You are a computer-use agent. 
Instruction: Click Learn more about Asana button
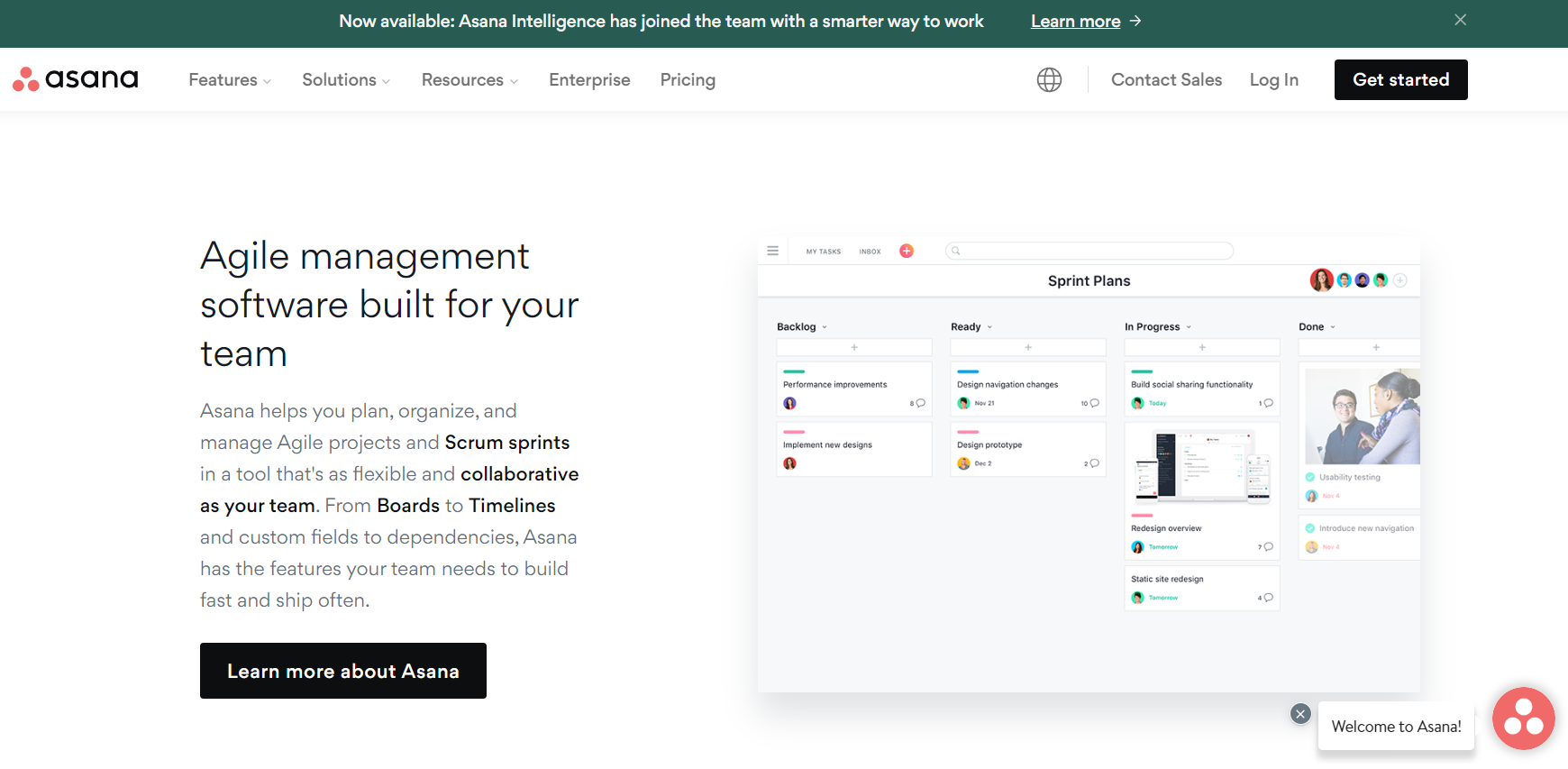(x=343, y=671)
